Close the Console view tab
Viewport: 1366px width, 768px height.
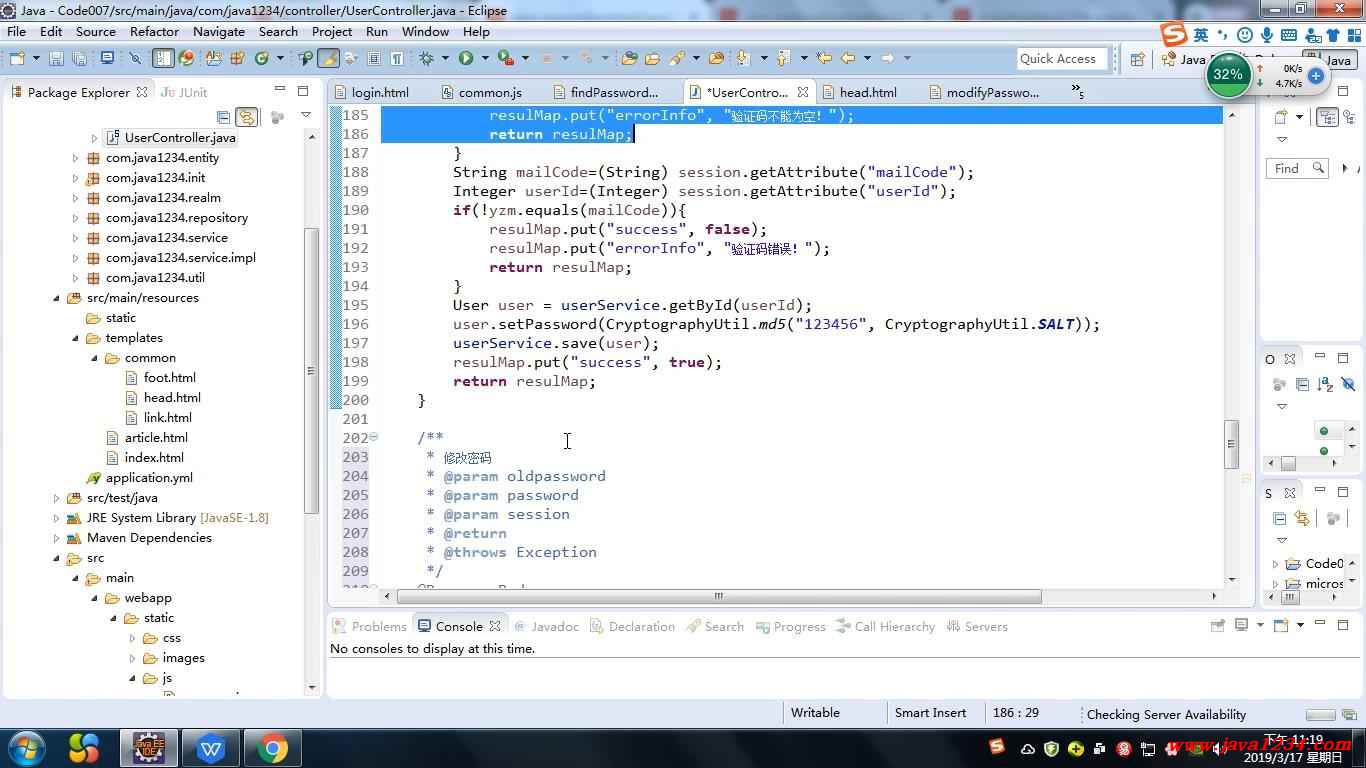coord(494,626)
